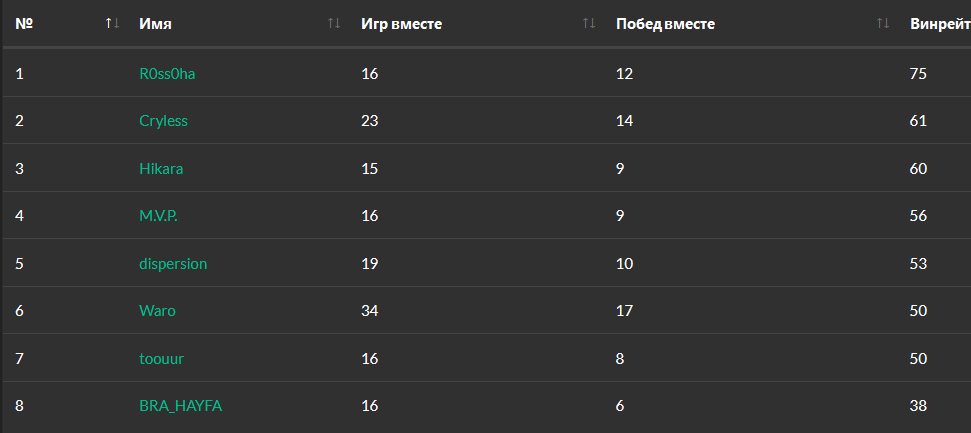
Task: Click R0ss0ha's 75 winrate value
Action: [918, 74]
